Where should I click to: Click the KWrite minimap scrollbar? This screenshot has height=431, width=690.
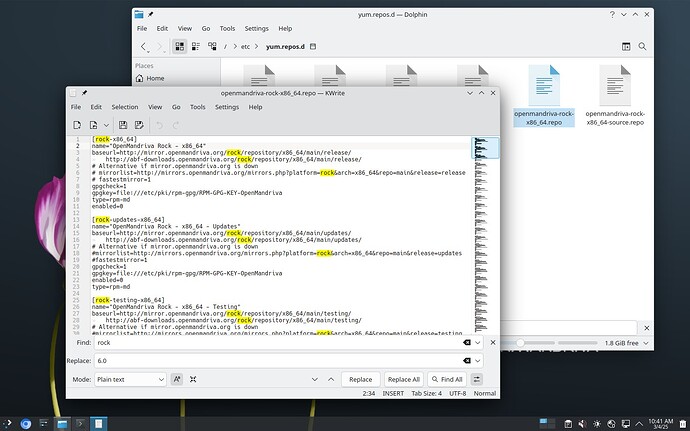coord(485,235)
